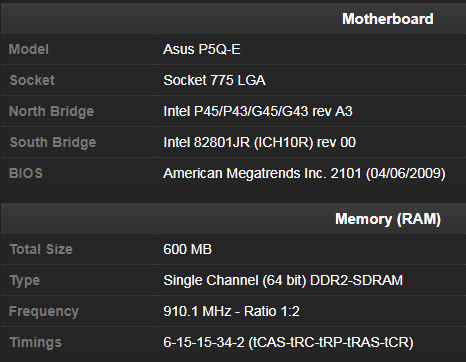Click the 600 MB value
This screenshot has width=466, height=362.
click(187, 249)
